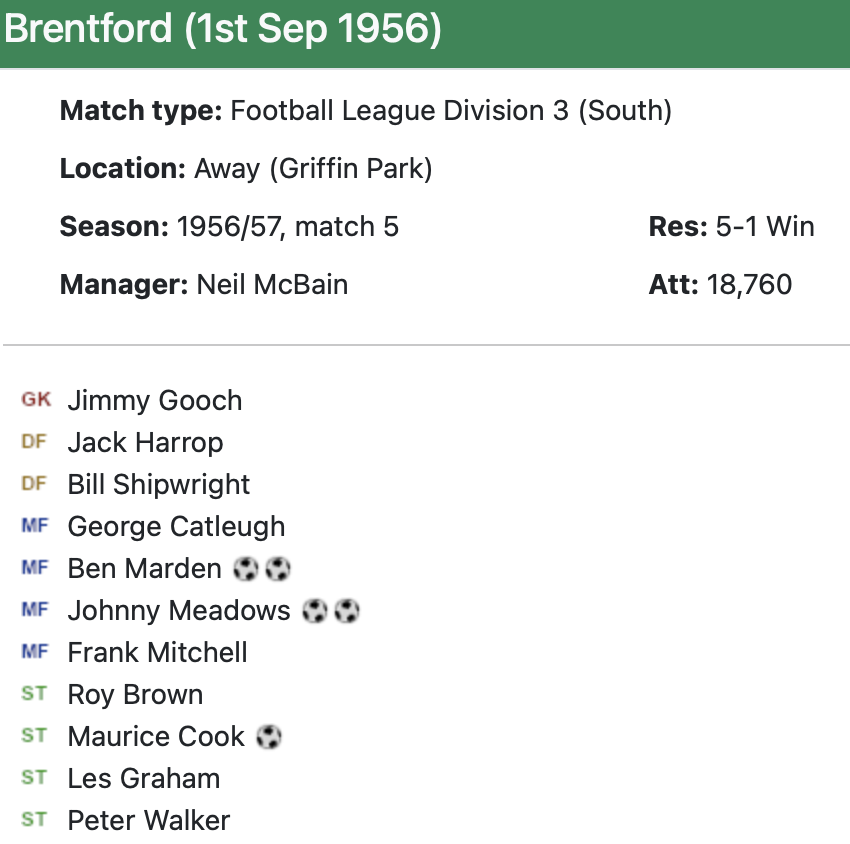Click the DF icon next to Bill Shipwright
850x844 pixels.
tap(34, 484)
